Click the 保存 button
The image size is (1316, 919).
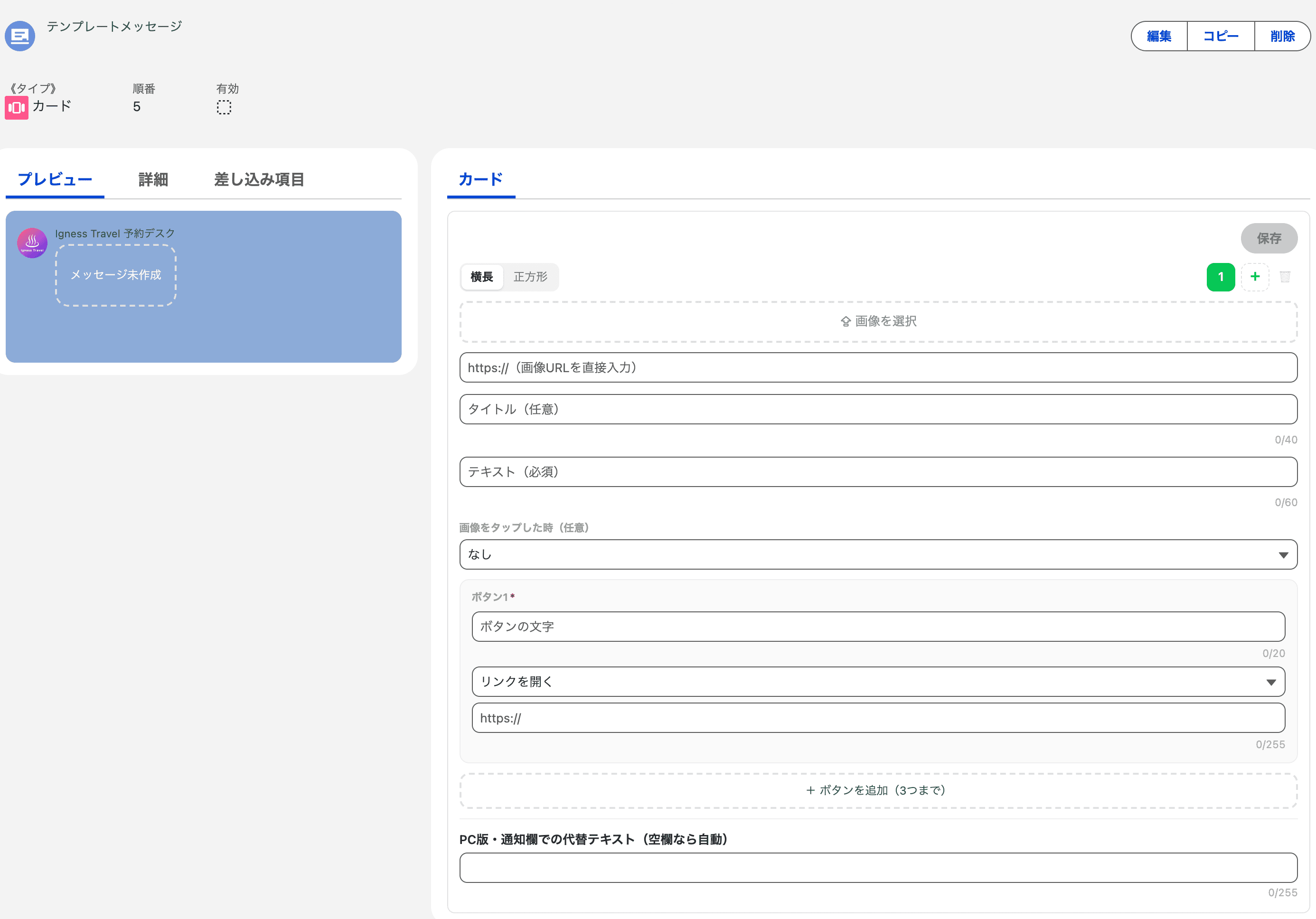coord(1269,238)
